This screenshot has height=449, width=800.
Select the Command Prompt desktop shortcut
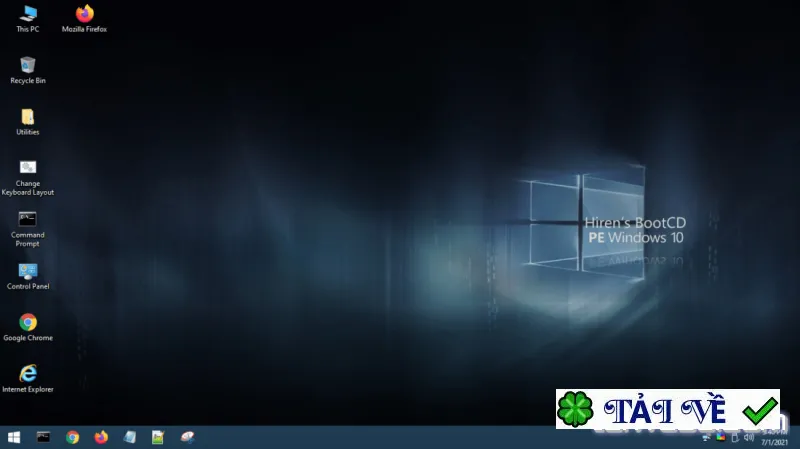[x=28, y=229]
